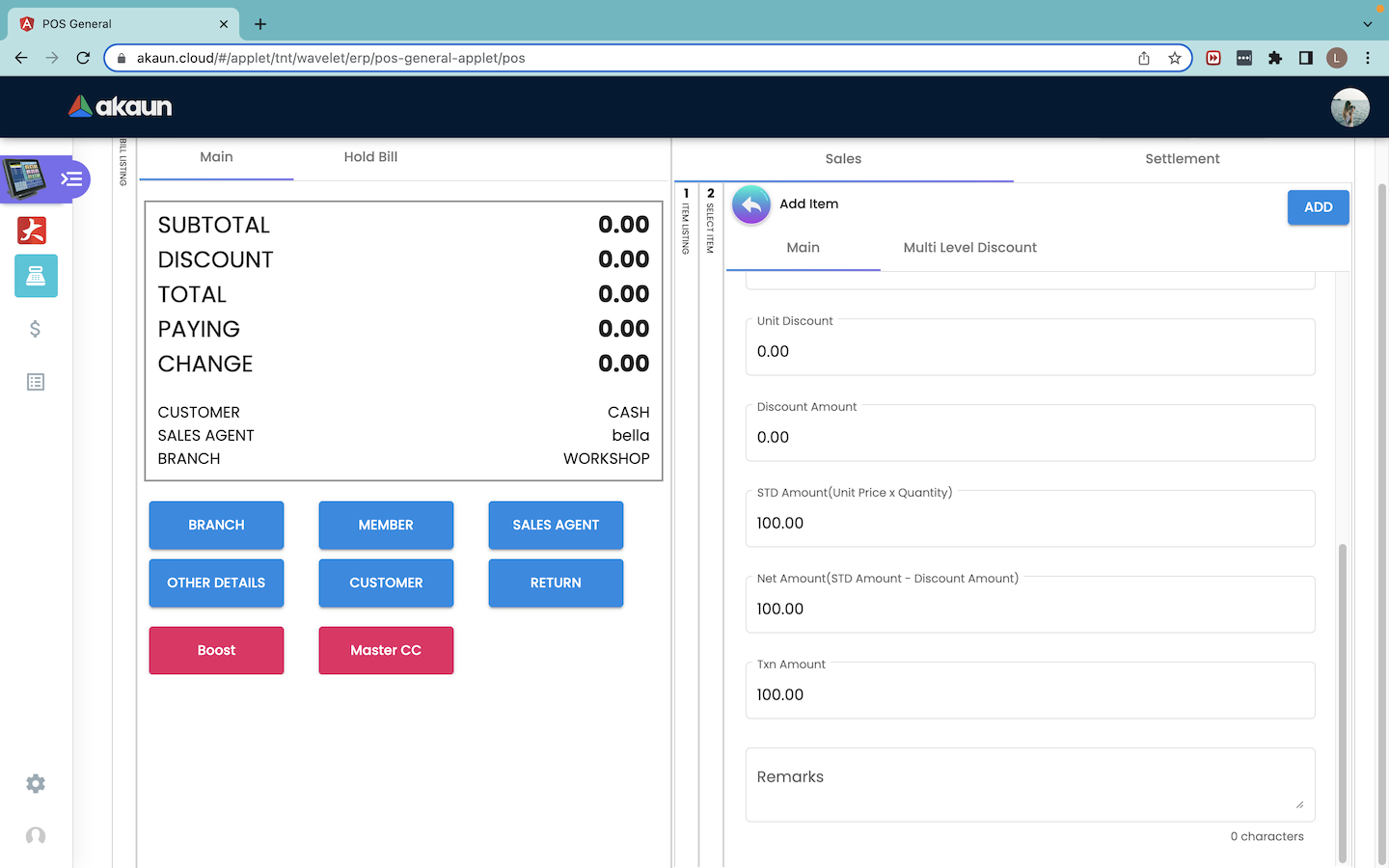Open the list report sidebar icon
Image resolution: width=1389 pixels, height=868 pixels.
(x=36, y=382)
